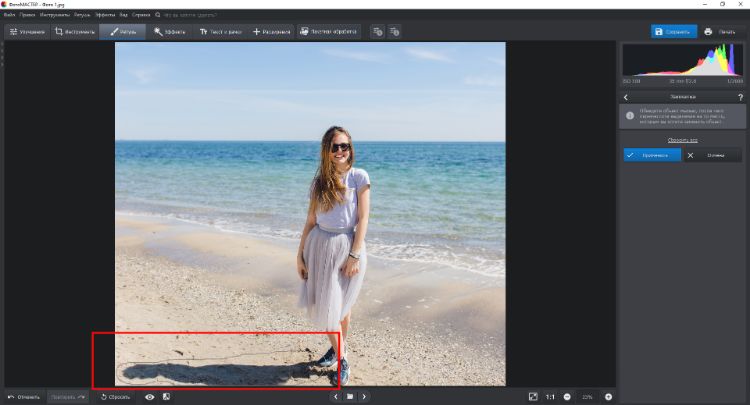Open the Пакетная обработка tab

click(x=328, y=32)
